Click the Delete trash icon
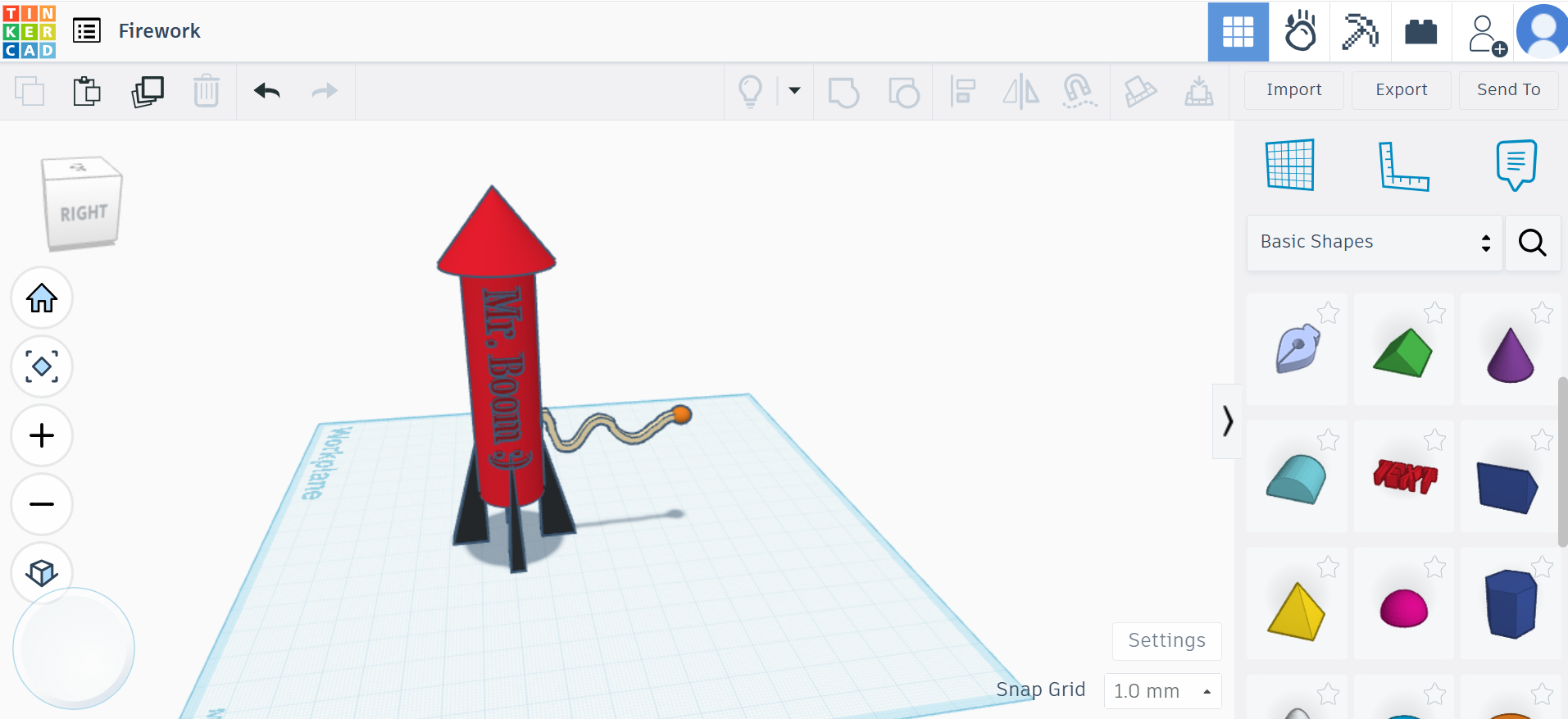1568x719 pixels. click(x=207, y=91)
